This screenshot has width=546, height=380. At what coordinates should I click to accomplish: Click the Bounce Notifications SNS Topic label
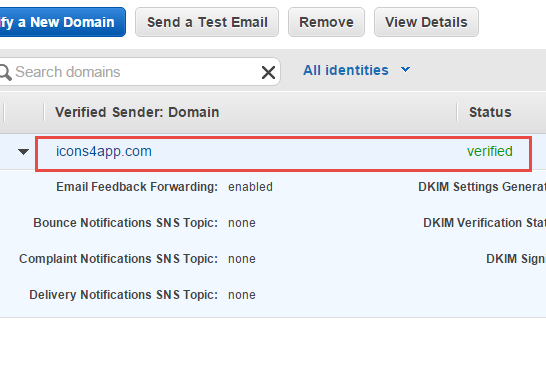125,223
